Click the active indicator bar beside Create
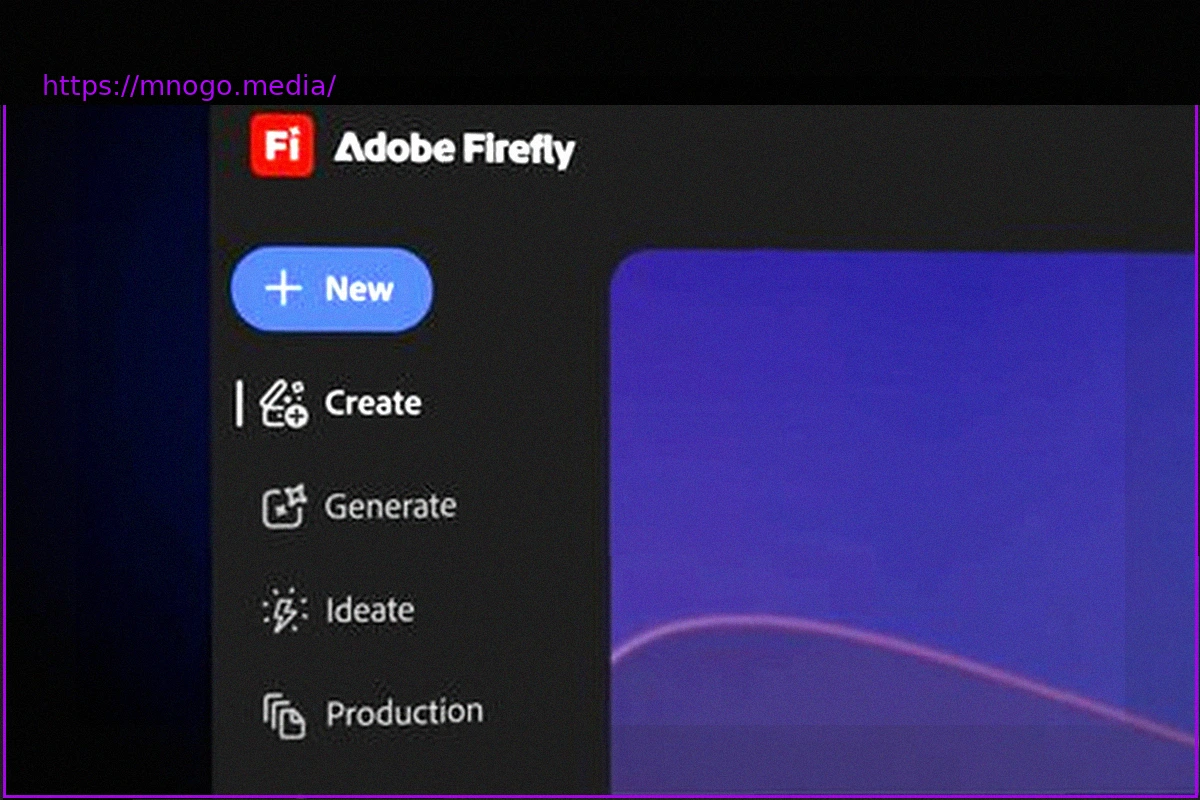 coord(240,403)
